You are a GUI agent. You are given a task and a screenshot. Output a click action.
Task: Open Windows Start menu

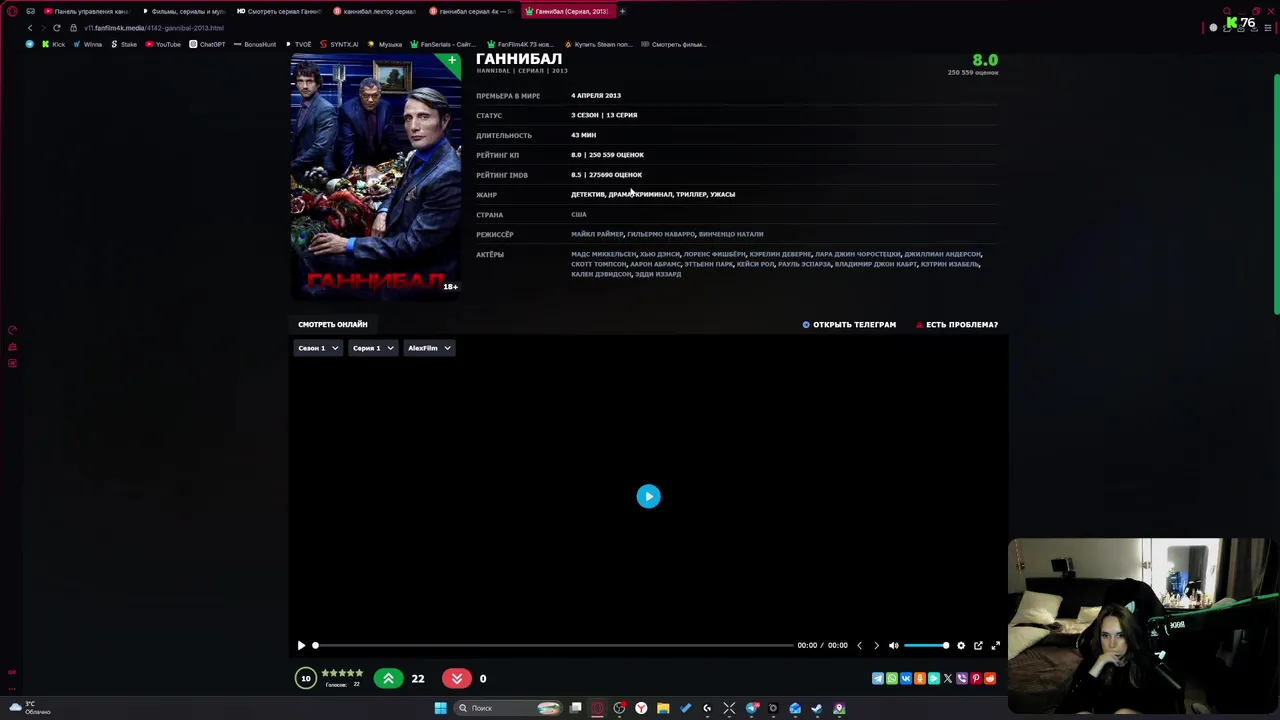tap(440, 708)
